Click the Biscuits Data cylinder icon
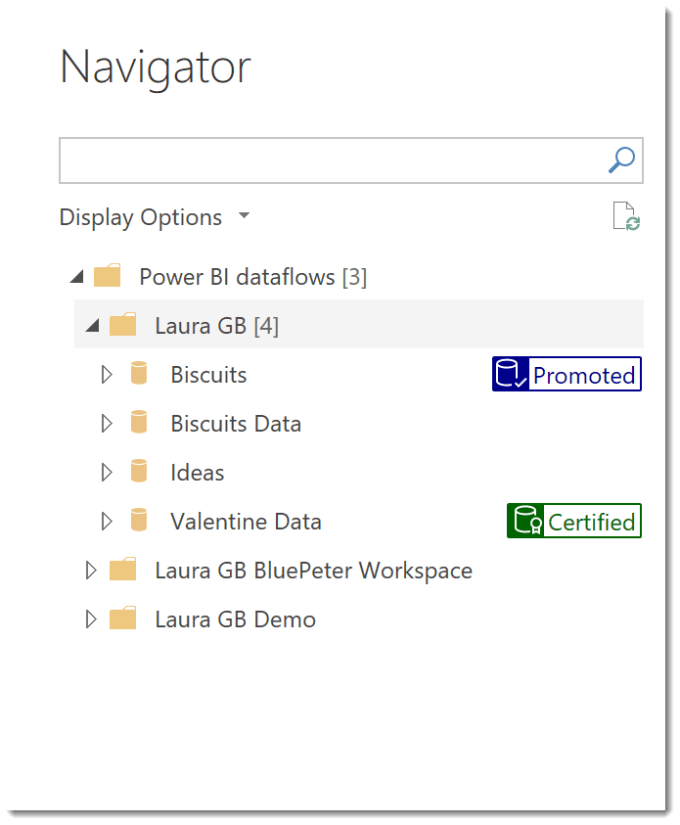680x825 pixels. (139, 422)
